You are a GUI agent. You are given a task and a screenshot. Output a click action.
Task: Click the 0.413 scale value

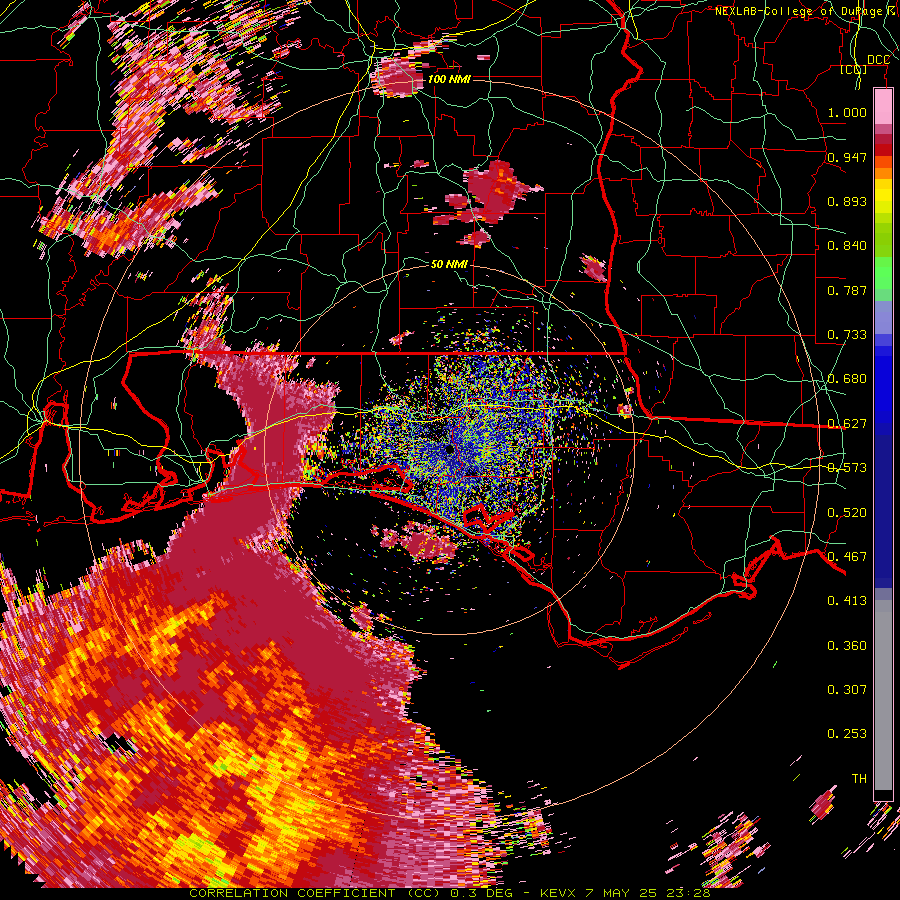click(x=847, y=601)
